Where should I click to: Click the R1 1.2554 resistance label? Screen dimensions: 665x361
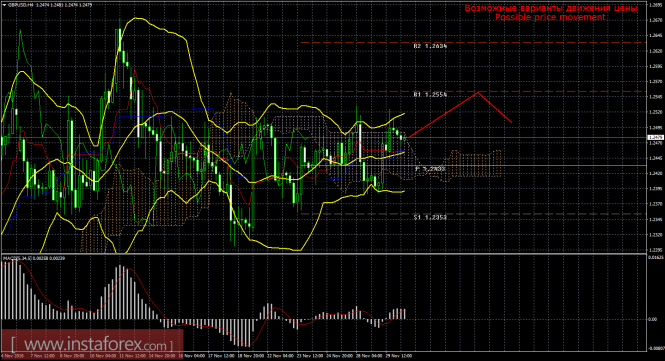[x=430, y=95]
